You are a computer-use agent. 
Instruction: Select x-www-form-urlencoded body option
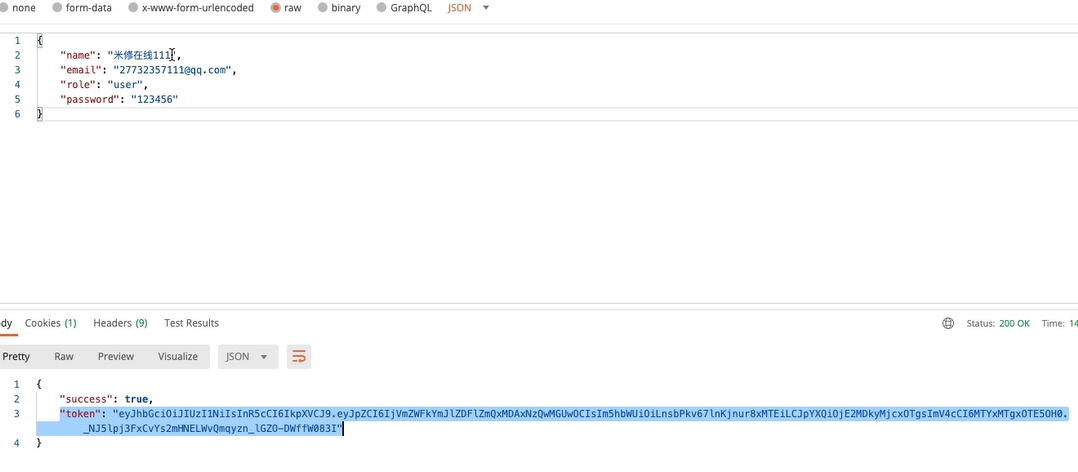tap(134, 8)
